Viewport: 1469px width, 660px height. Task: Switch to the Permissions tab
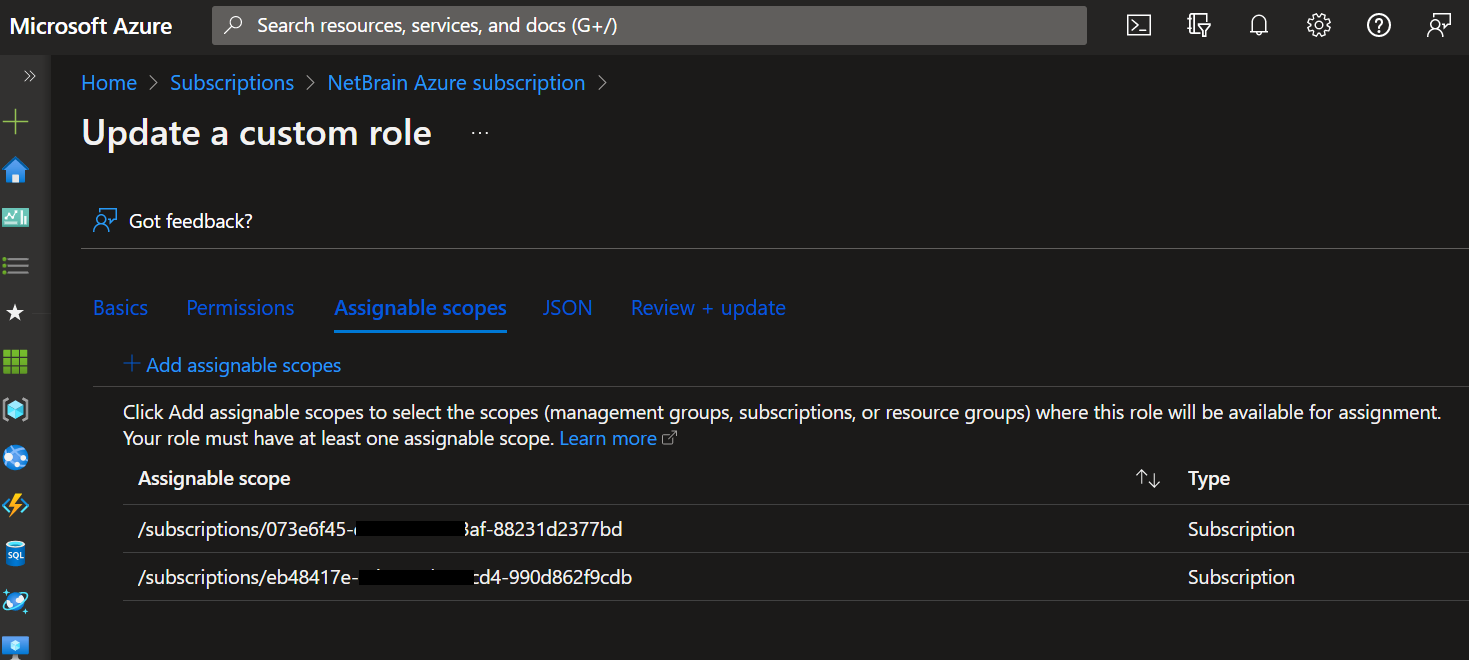[x=240, y=308]
